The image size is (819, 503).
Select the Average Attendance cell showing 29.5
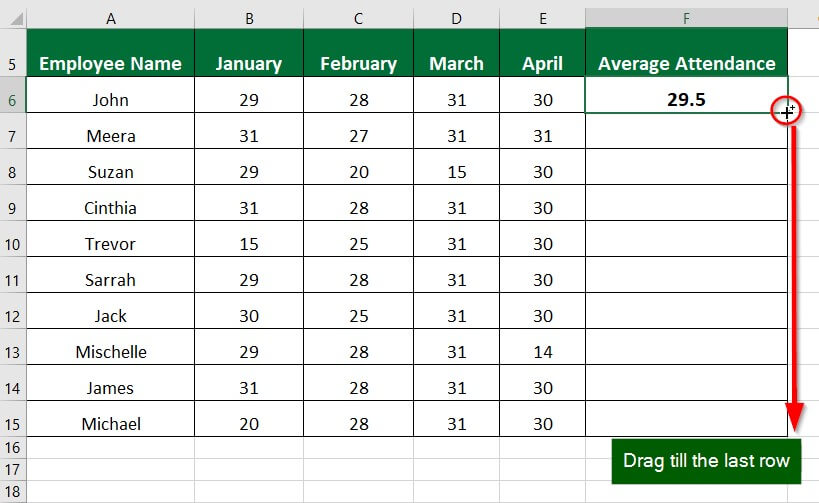coord(686,99)
